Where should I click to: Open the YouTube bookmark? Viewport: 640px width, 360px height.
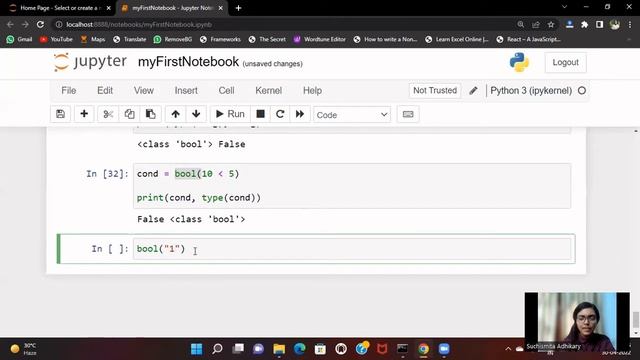point(56,39)
